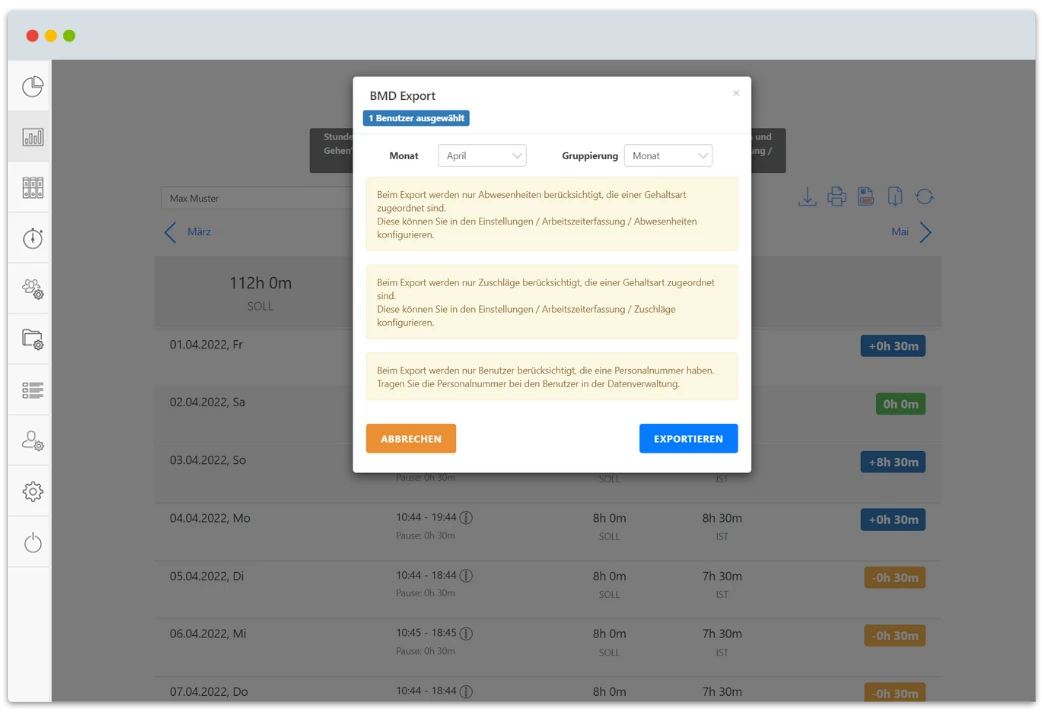Select the bar chart reports icon
This screenshot has width=1042, height=714.
33,137
